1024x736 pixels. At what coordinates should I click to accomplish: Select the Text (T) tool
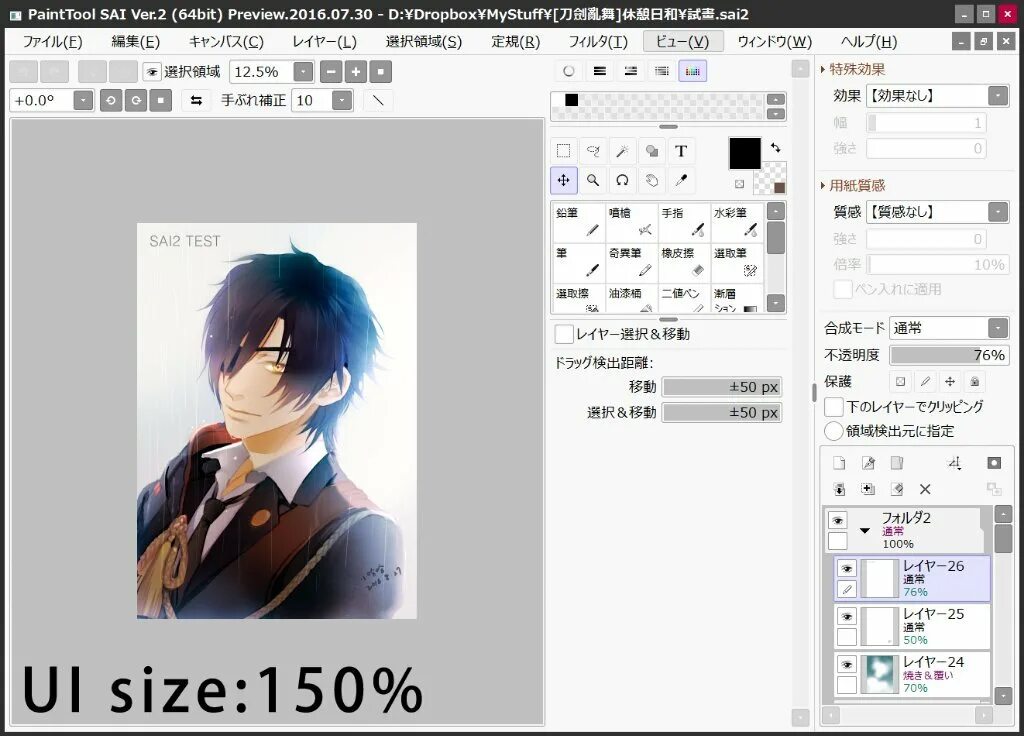(681, 151)
